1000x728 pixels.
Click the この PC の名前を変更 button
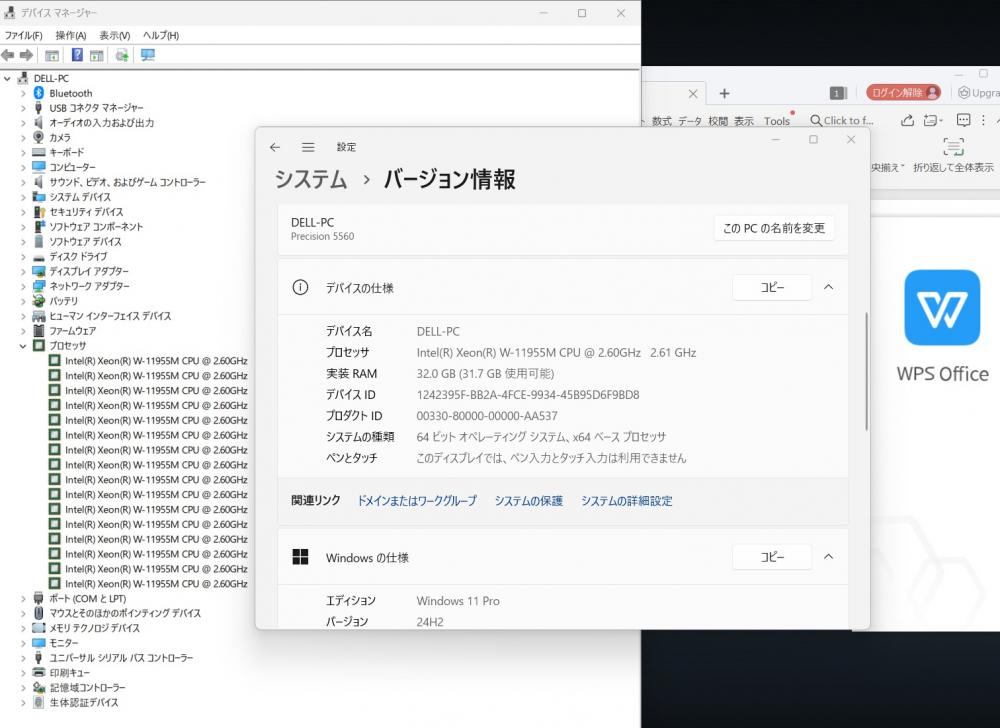point(774,228)
